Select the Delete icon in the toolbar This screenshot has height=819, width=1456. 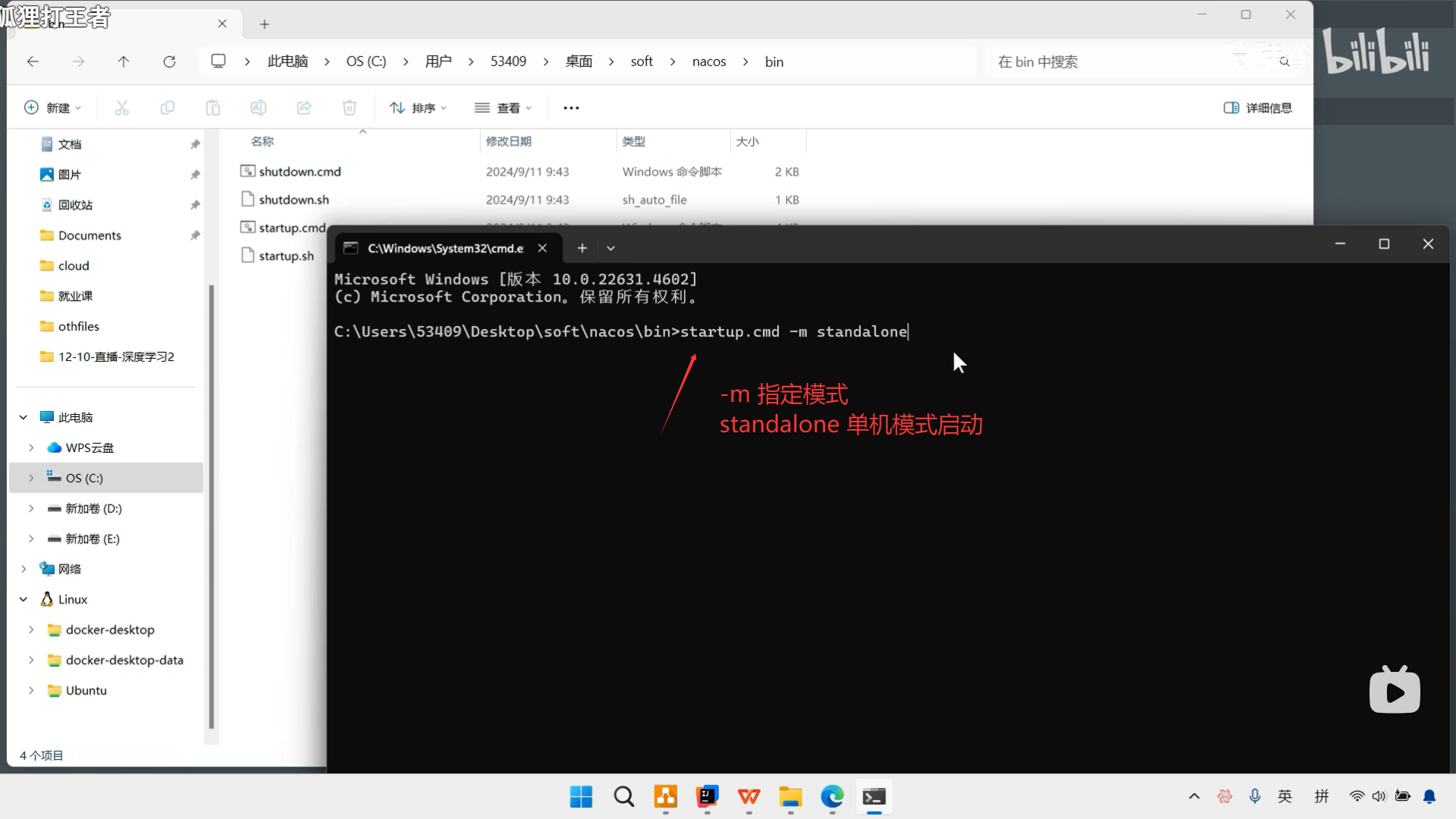350,107
